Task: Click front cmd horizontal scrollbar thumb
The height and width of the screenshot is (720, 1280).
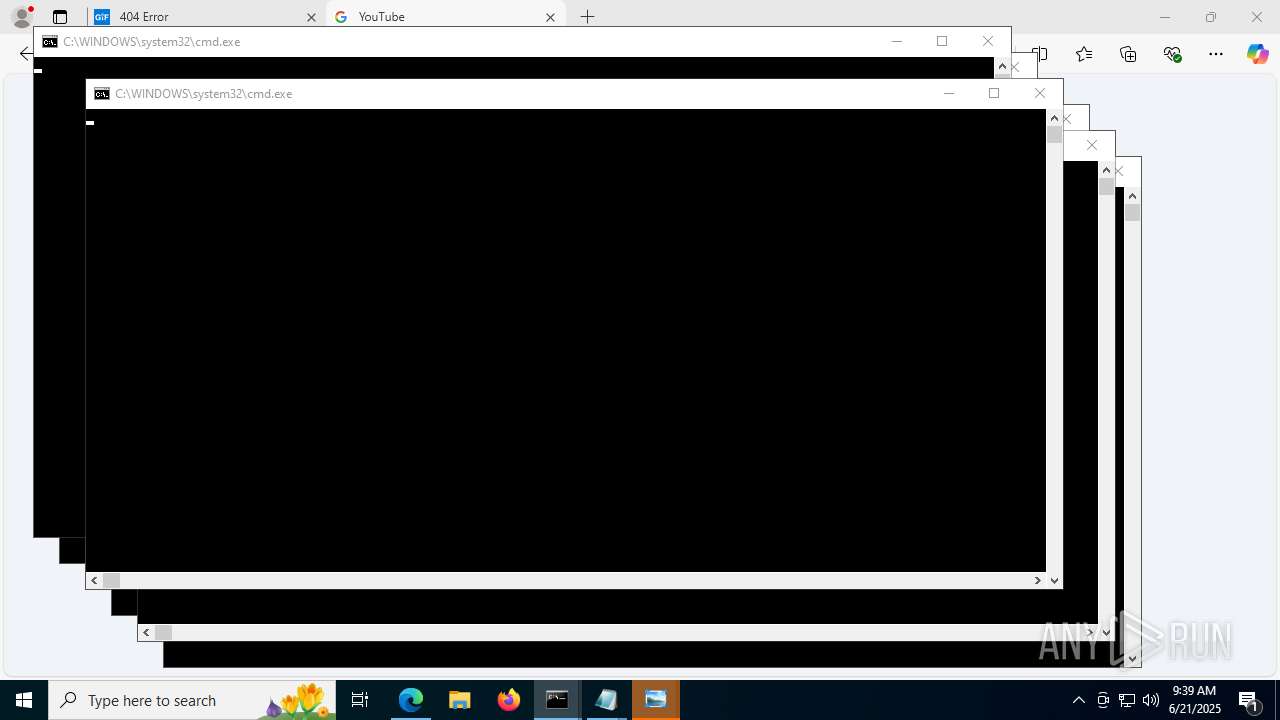Action: coord(112,580)
